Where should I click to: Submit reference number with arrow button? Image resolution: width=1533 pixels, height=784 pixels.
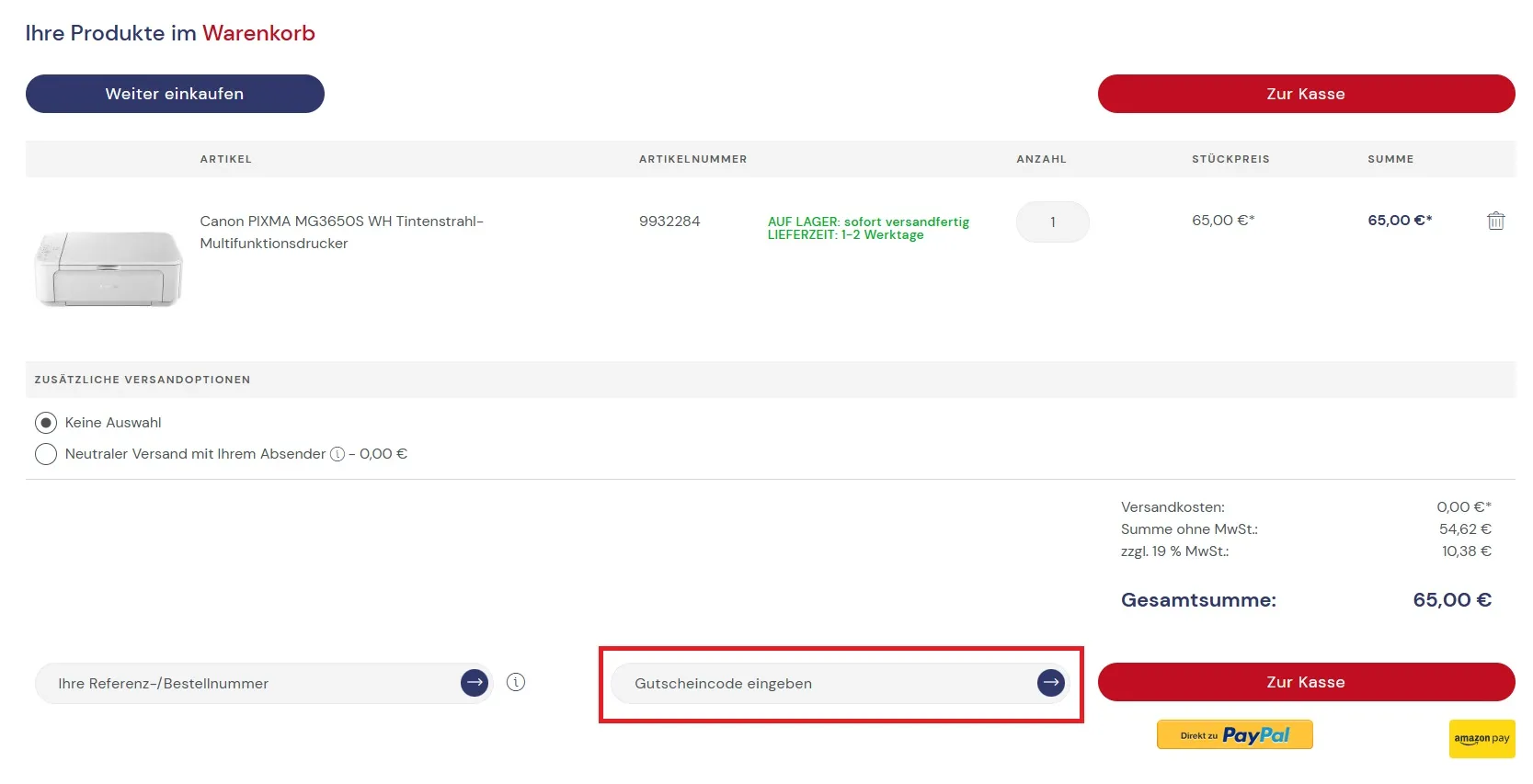click(x=474, y=683)
